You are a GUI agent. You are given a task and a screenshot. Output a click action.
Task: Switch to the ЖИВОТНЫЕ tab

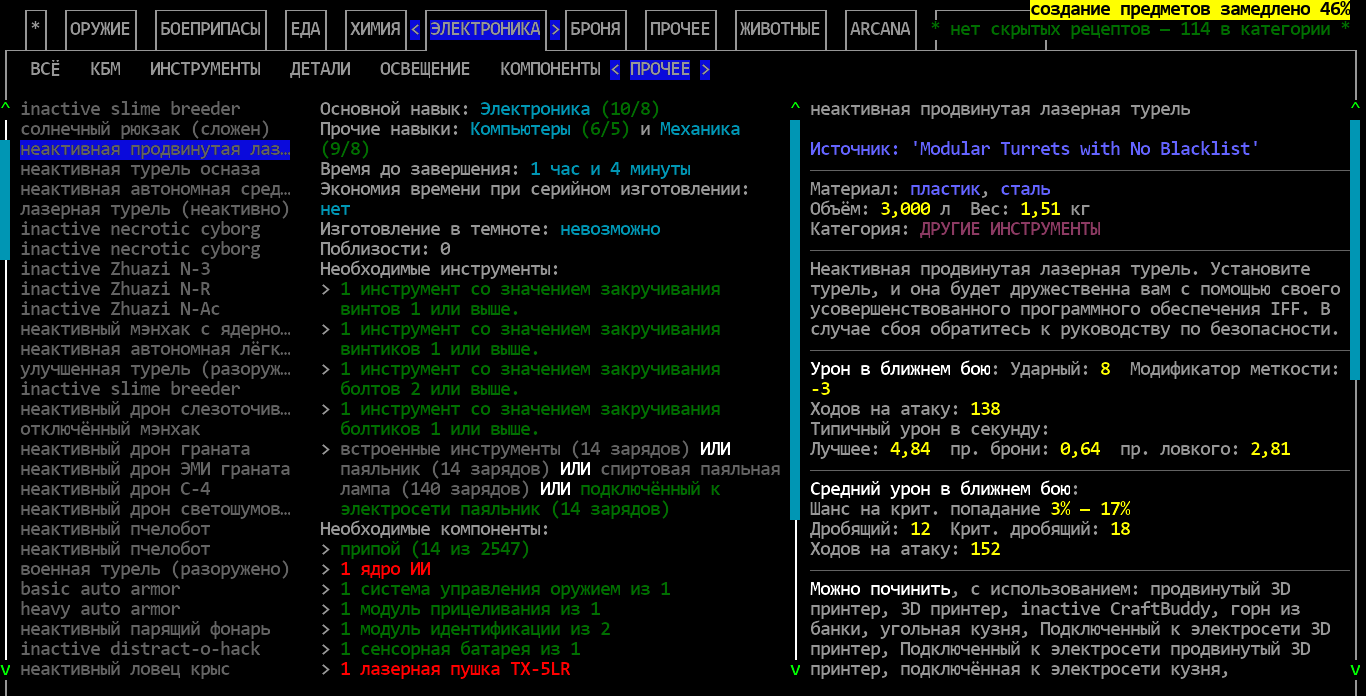[x=780, y=29]
